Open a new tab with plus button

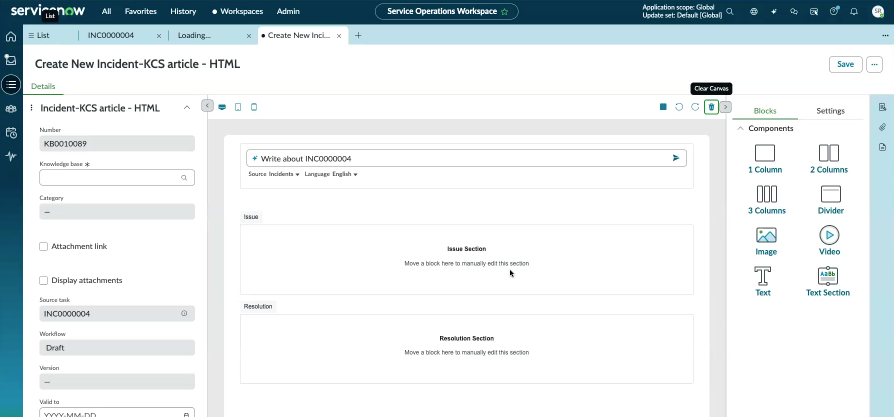pos(358,35)
